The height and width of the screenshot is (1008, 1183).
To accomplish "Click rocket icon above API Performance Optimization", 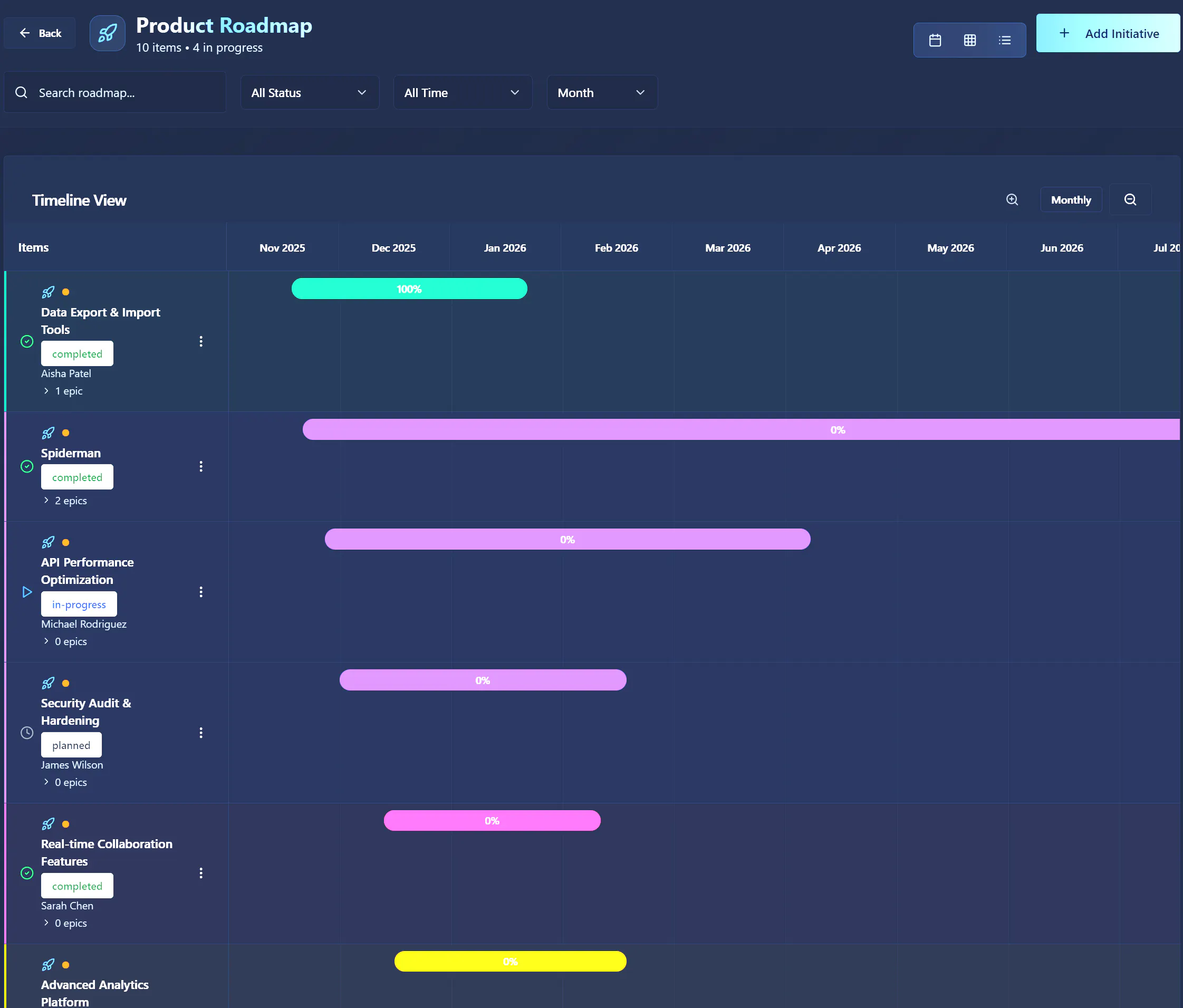I will 48,543.
